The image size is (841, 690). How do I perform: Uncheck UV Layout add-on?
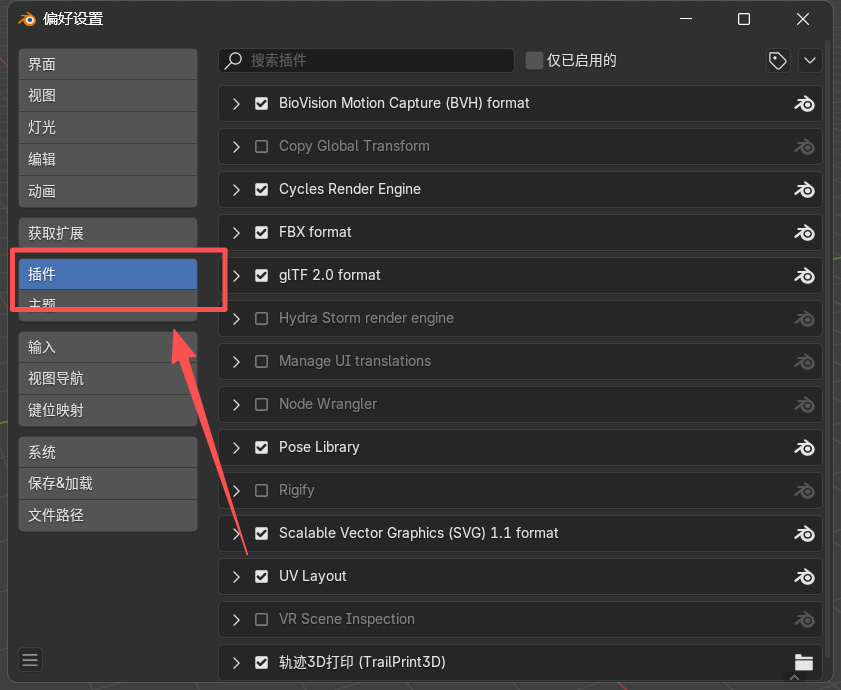261,576
